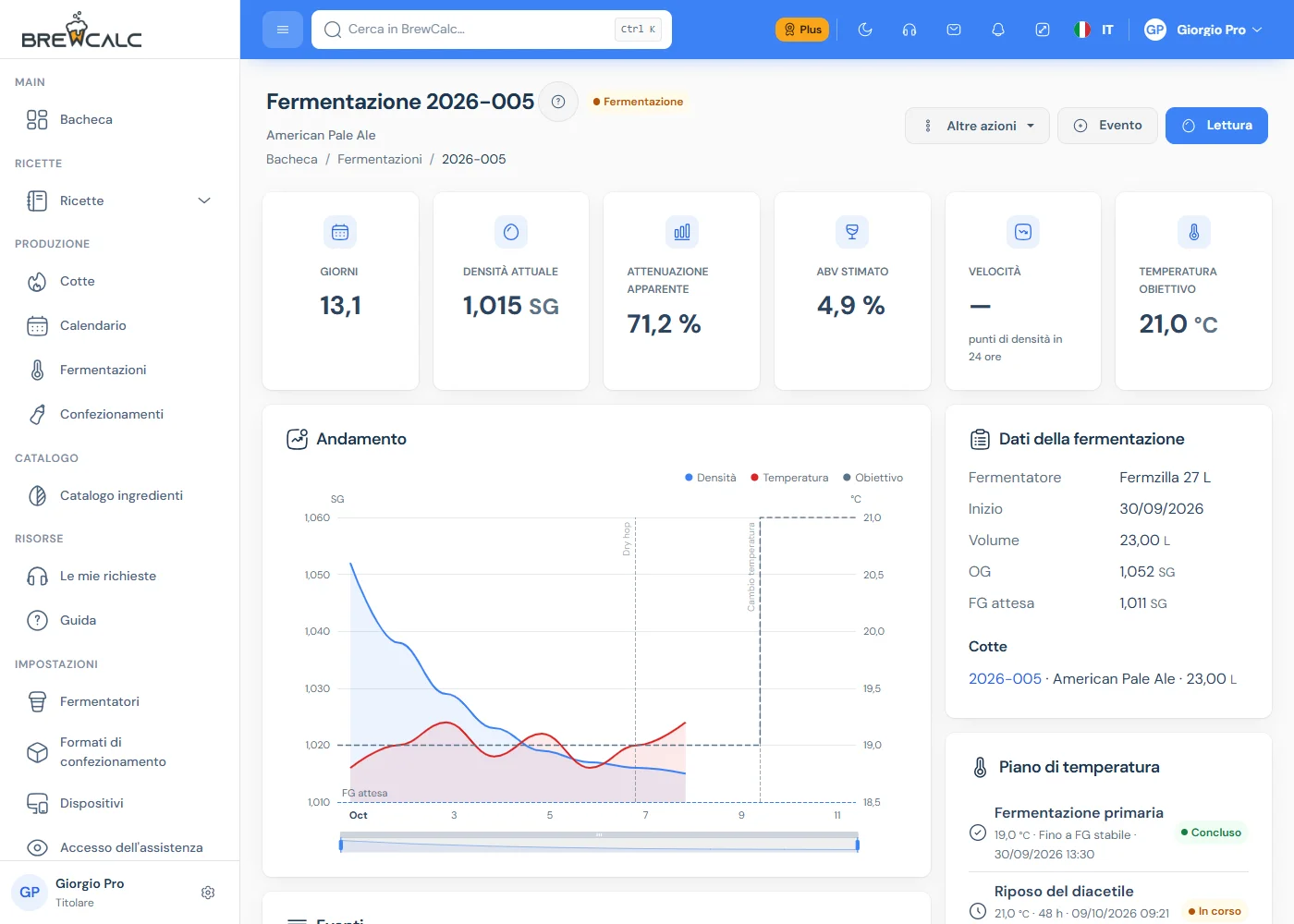The height and width of the screenshot is (924, 1294).
Task: Toggle the Densità legend series
Action: point(711,478)
